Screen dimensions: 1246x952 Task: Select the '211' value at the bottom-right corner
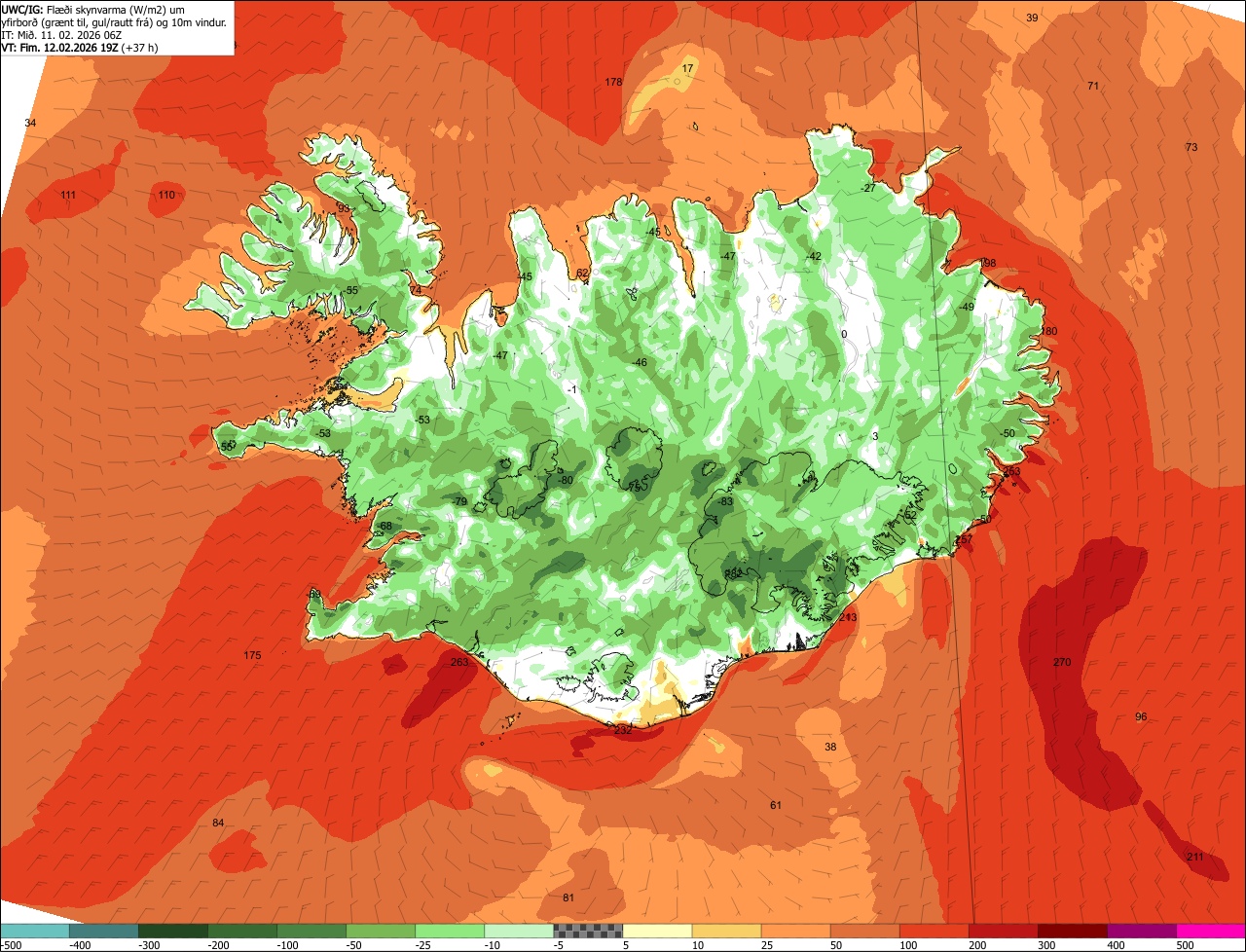[x=1195, y=857]
